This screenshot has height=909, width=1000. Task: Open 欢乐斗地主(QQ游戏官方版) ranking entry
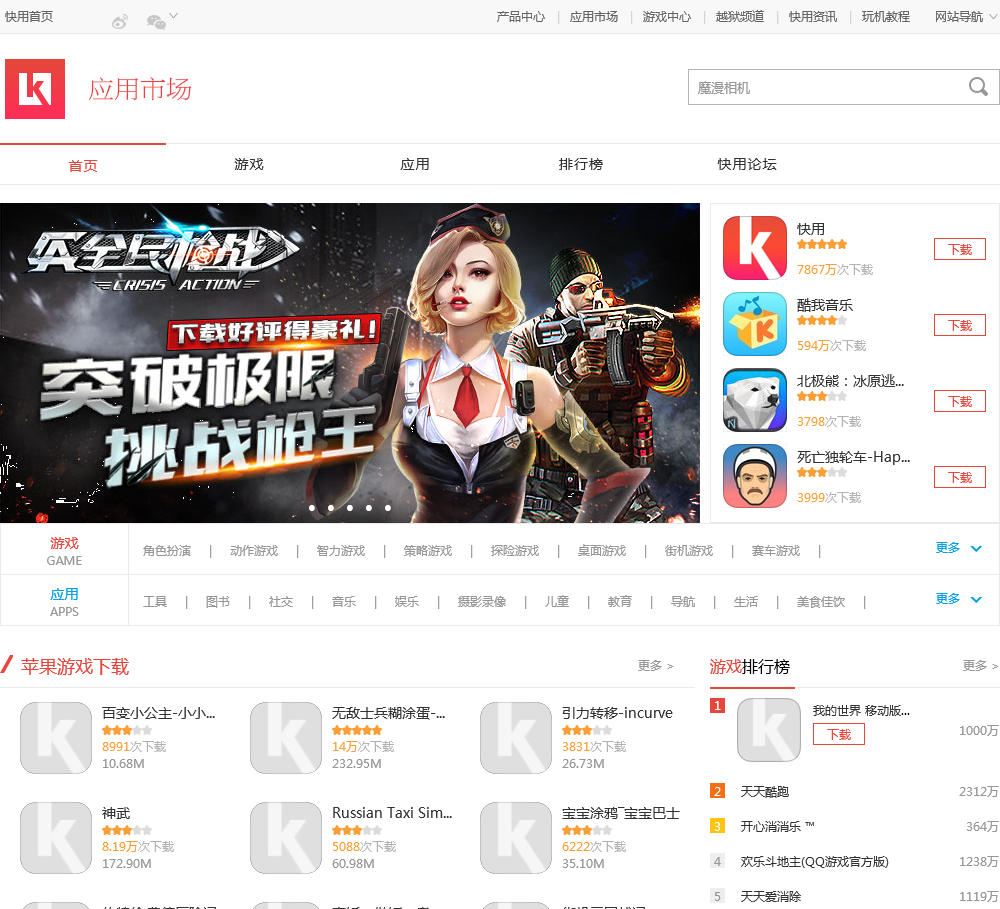[814, 862]
